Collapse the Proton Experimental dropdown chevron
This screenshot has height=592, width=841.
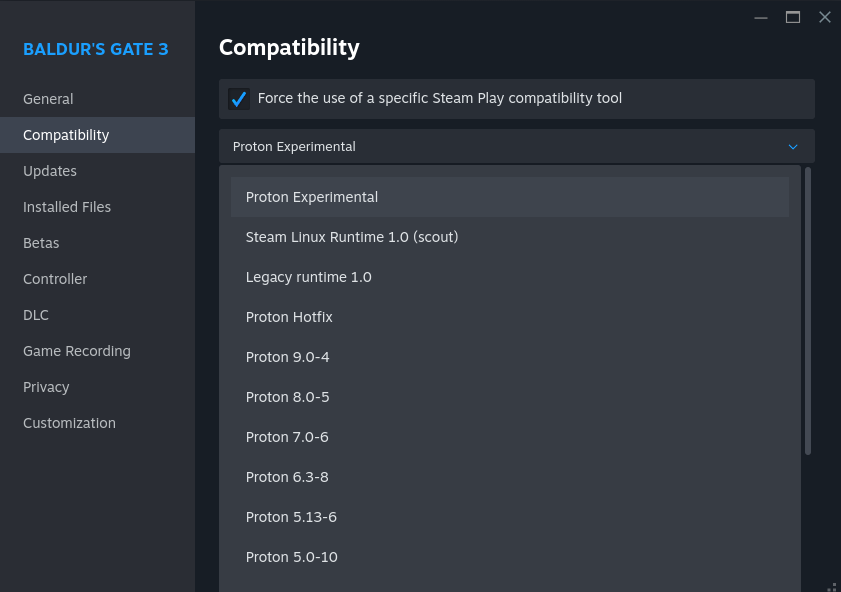[793, 147]
